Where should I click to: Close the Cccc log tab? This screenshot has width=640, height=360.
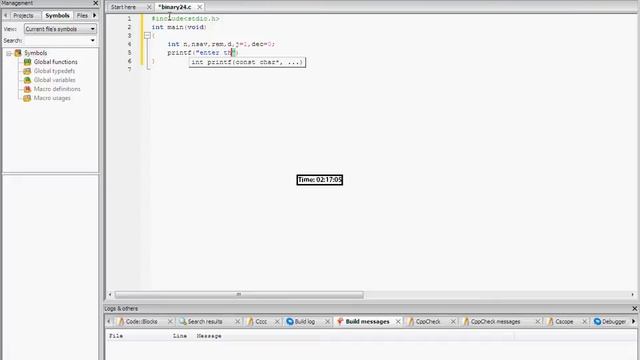[277, 322]
